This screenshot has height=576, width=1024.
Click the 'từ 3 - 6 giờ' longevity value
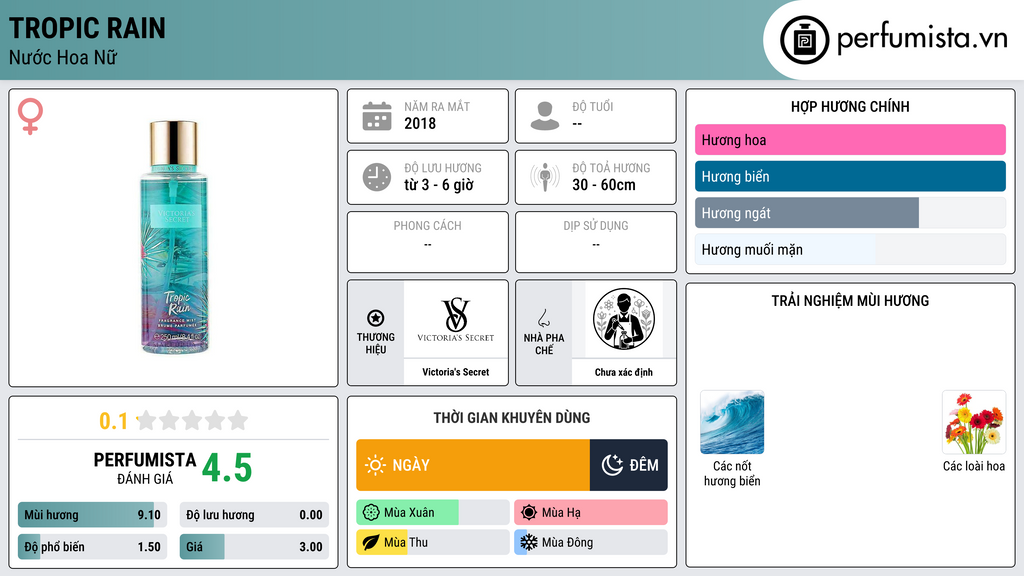(439, 185)
